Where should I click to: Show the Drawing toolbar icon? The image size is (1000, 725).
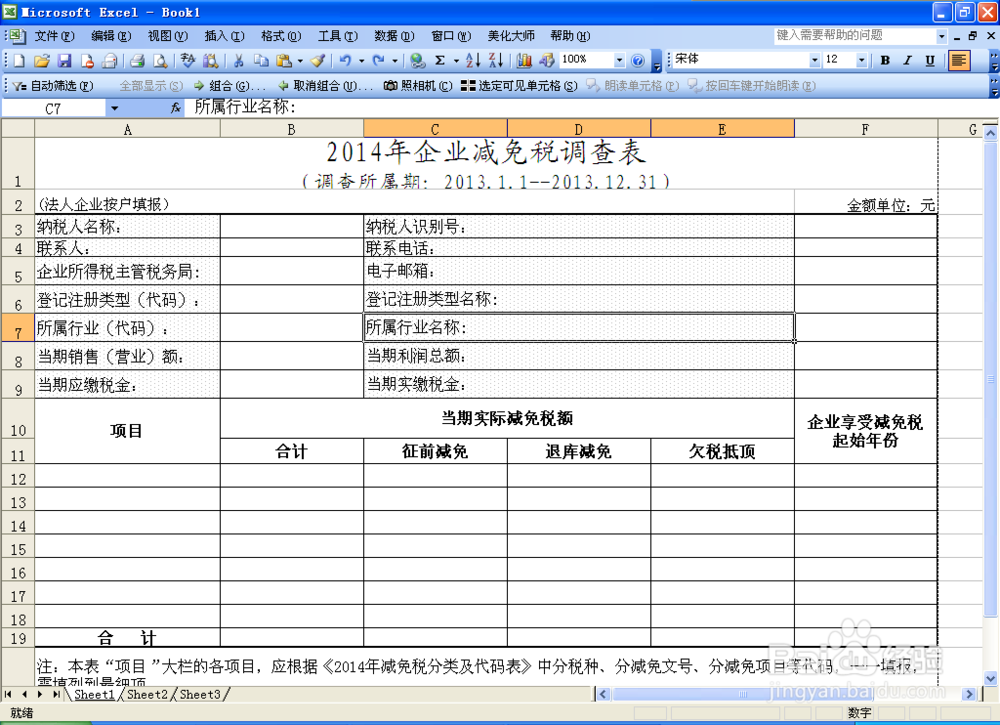(547, 61)
